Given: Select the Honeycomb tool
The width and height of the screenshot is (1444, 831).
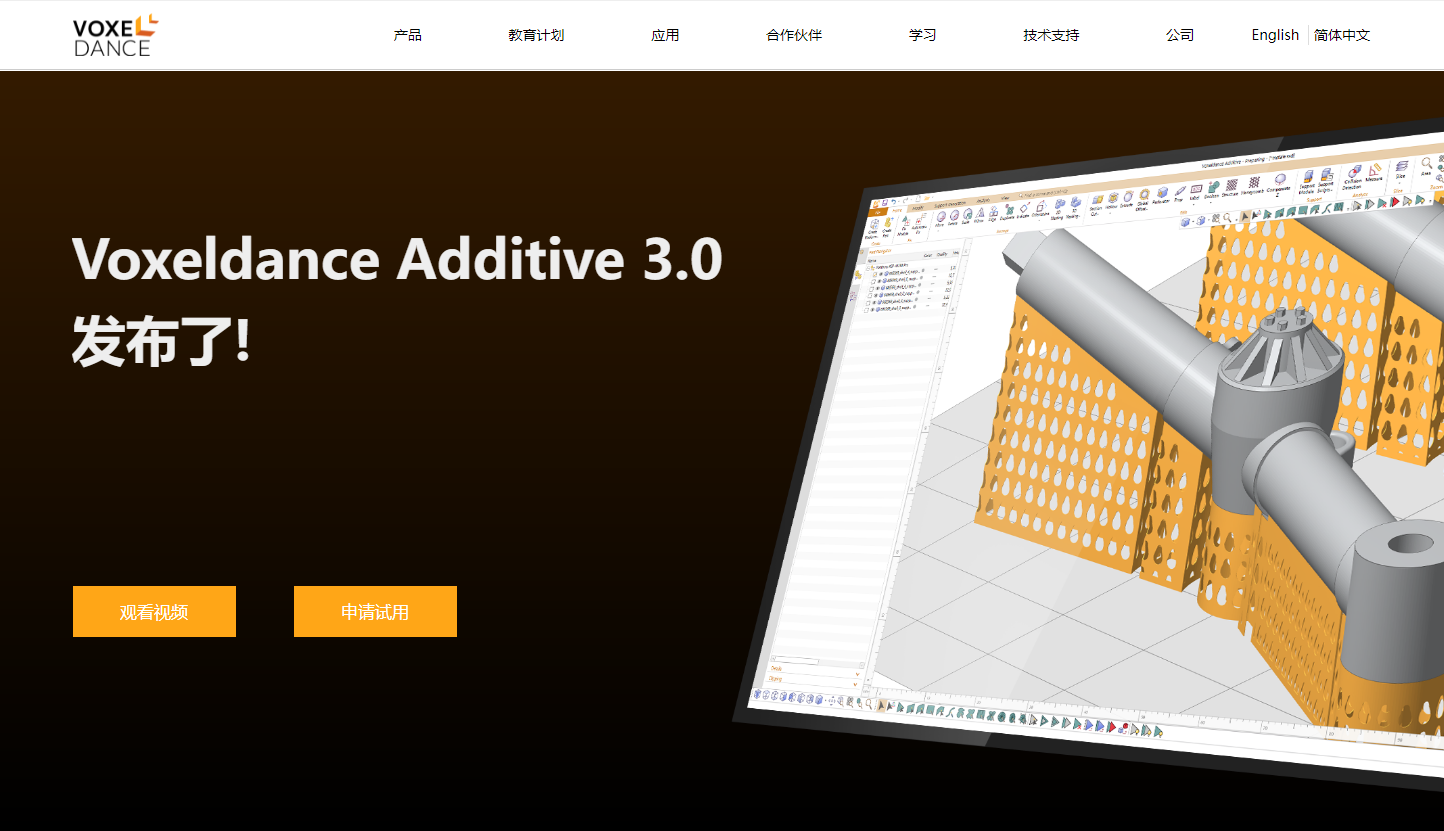Looking at the screenshot, I should 1253,182.
